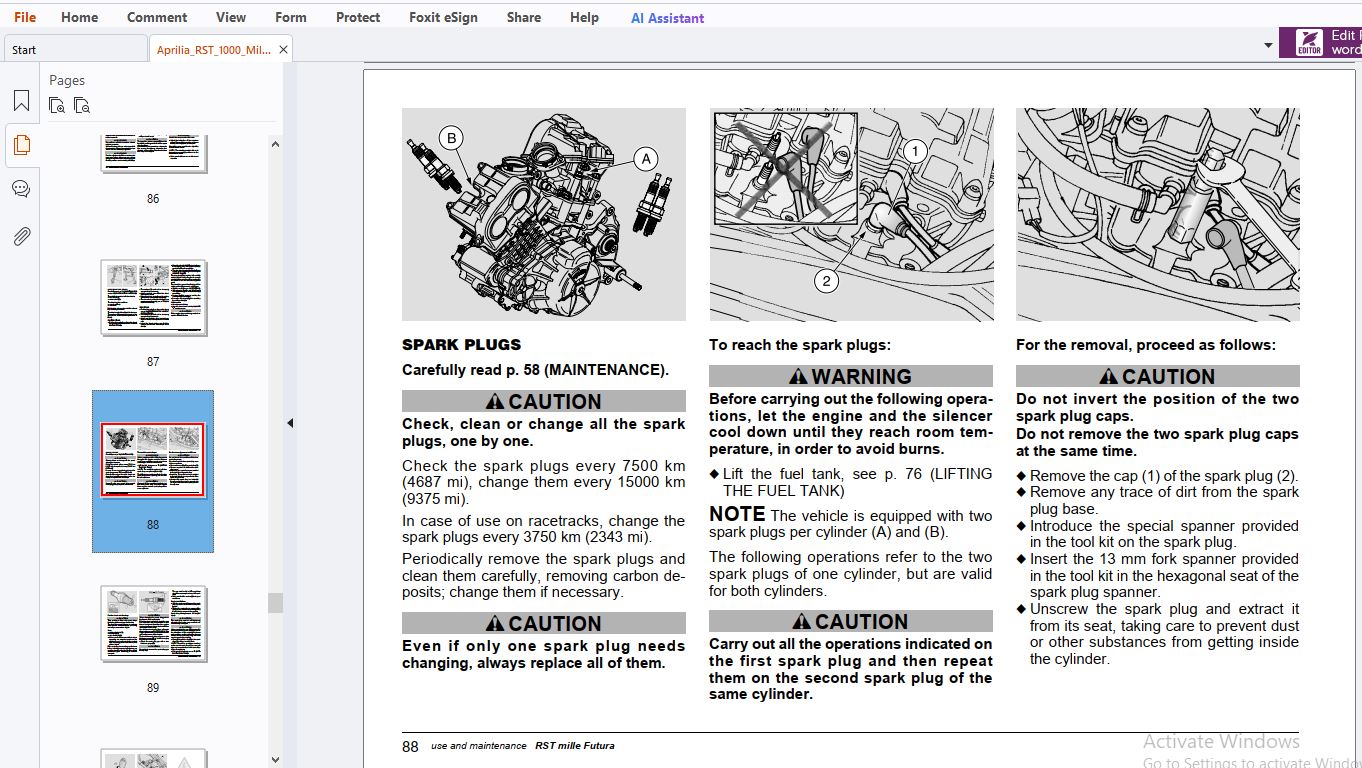Open the File menu
Viewport: 1362px width, 768px height.
pyautogui.click(x=24, y=17)
